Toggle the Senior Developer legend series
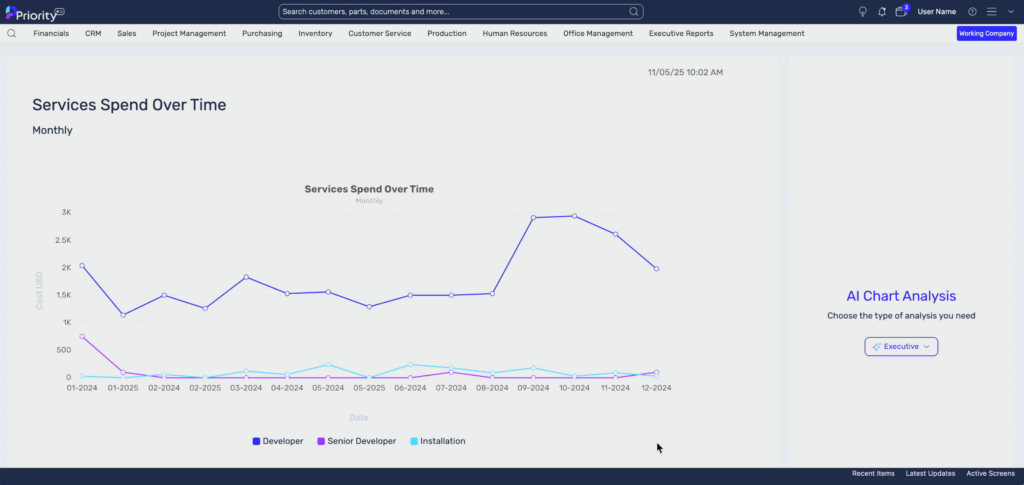This screenshot has height=485, width=1024. coord(357,441)
